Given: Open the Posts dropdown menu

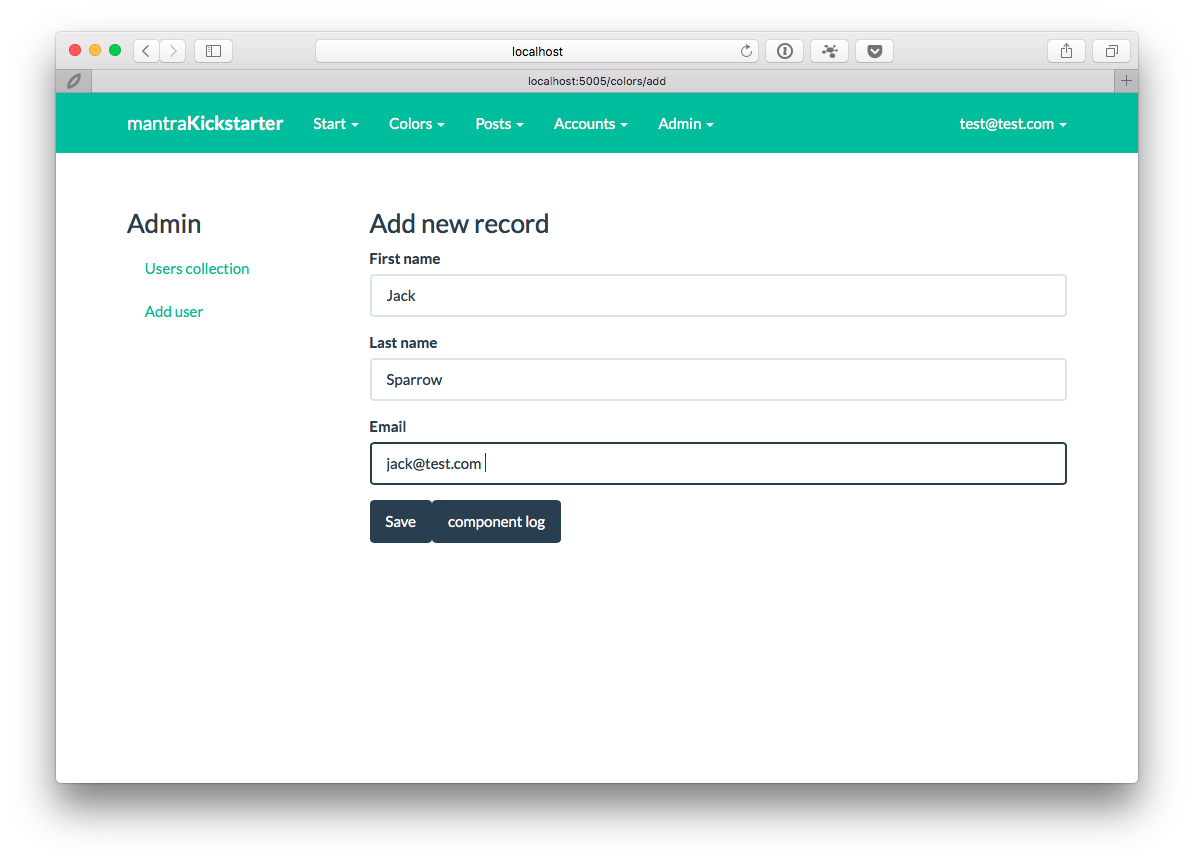Looking at the screenshot, I should (x=500, y=123).
